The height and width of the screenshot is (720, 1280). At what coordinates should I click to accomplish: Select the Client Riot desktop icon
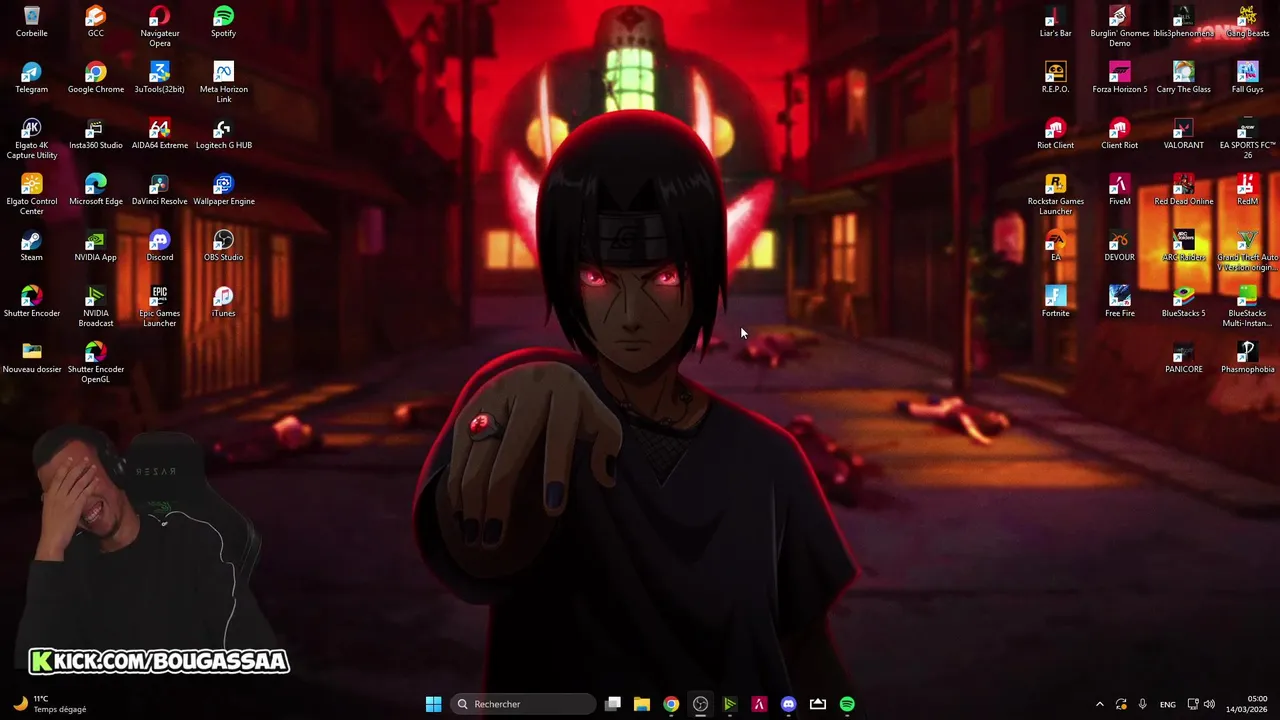[1120, 134]
